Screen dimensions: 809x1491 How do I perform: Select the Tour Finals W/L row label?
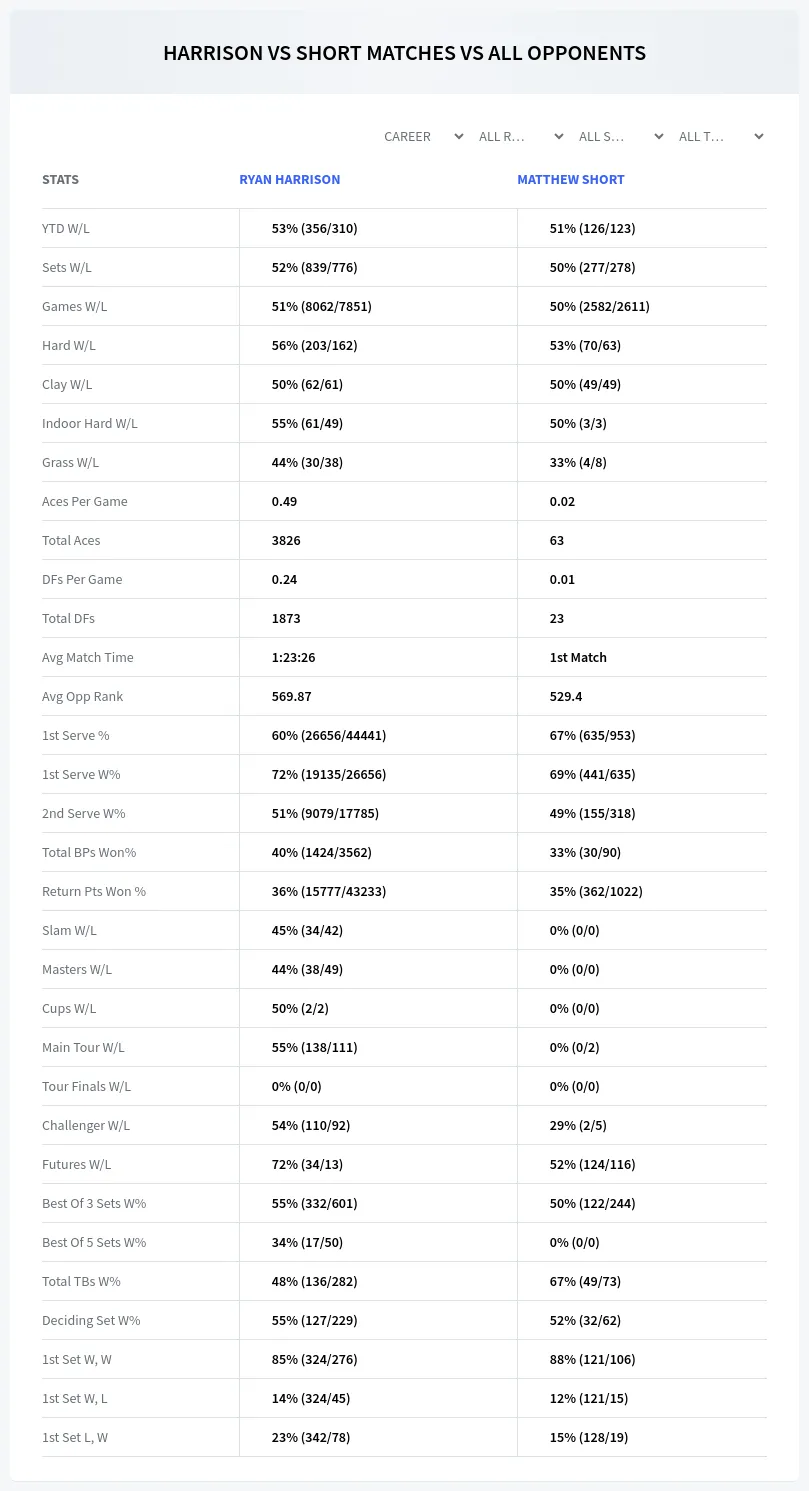point(86,1086)
